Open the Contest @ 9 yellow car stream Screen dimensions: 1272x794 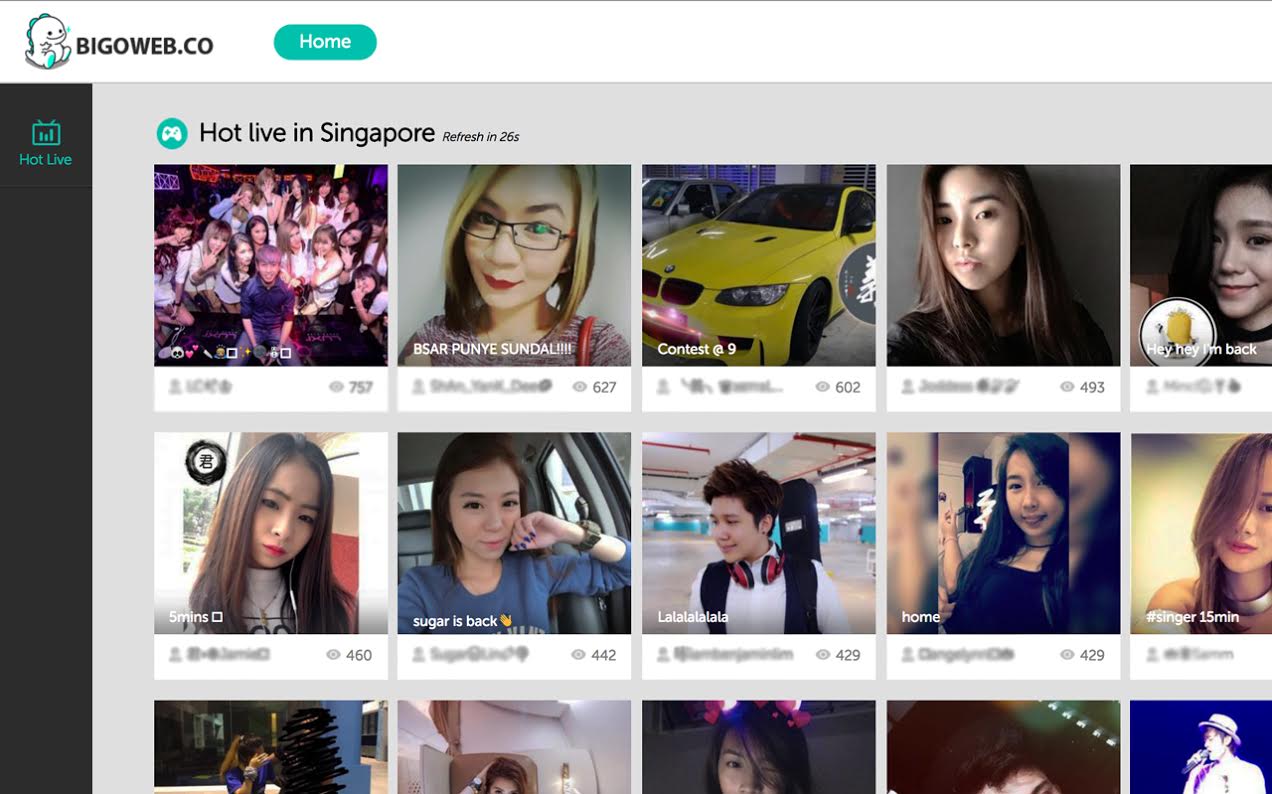pyautogui.click(x=759, y=265)
